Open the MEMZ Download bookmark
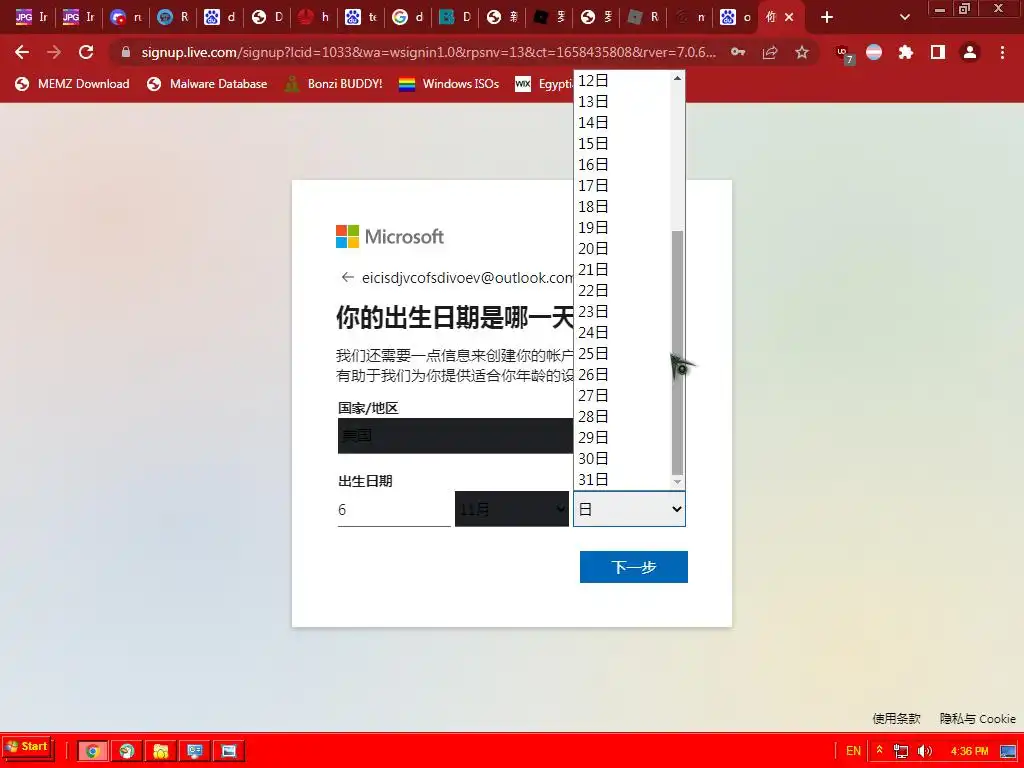The height and width of the screenshot is (768, 1024). point(72,84)
